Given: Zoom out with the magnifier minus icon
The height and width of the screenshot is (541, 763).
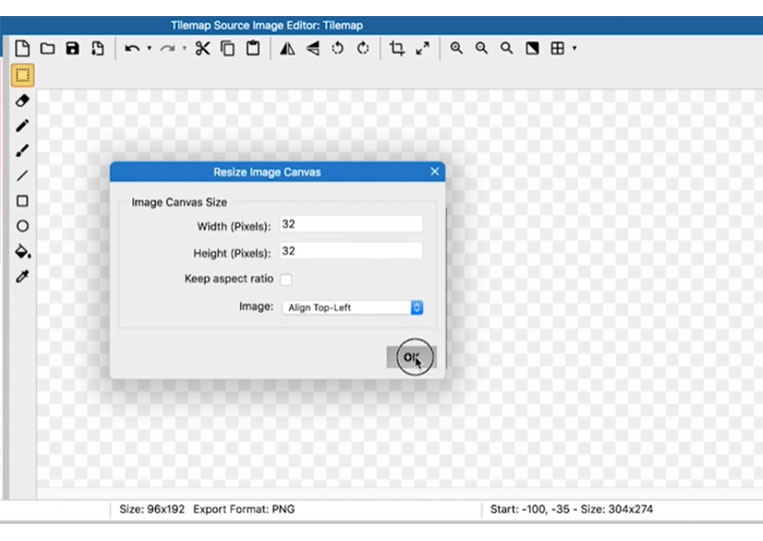Looking at the screenshot, I should [x=482, y=48].
